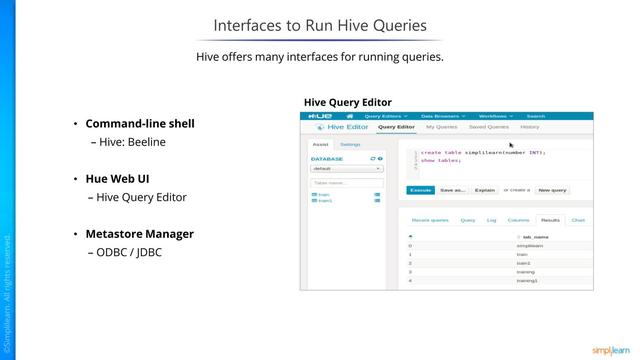This screenshot has height=360, width=640.
Task: Open the Query results tab
Action: click(468, 220)
